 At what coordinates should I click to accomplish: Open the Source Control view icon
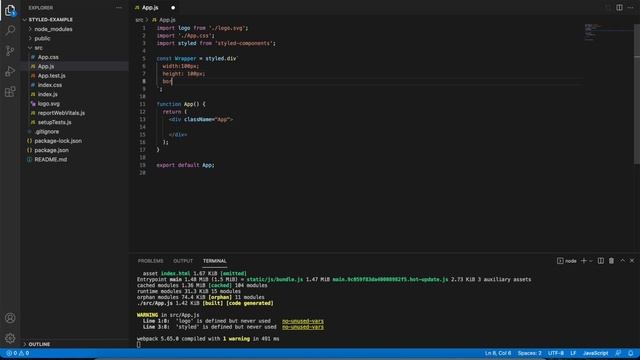[x=10, y=51]
